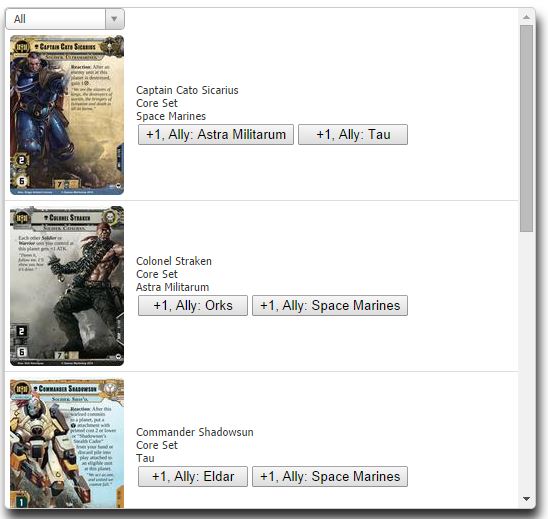
Task: Click the All filter combo box
Action: point(65,19)
